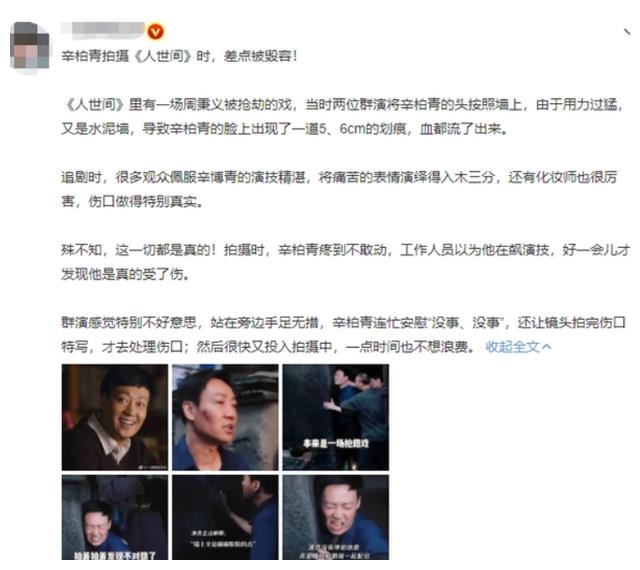This screenshot has width=640, height=570.
Task: Open thumbnail of man with wounded cheek
Action: [225, 417]
